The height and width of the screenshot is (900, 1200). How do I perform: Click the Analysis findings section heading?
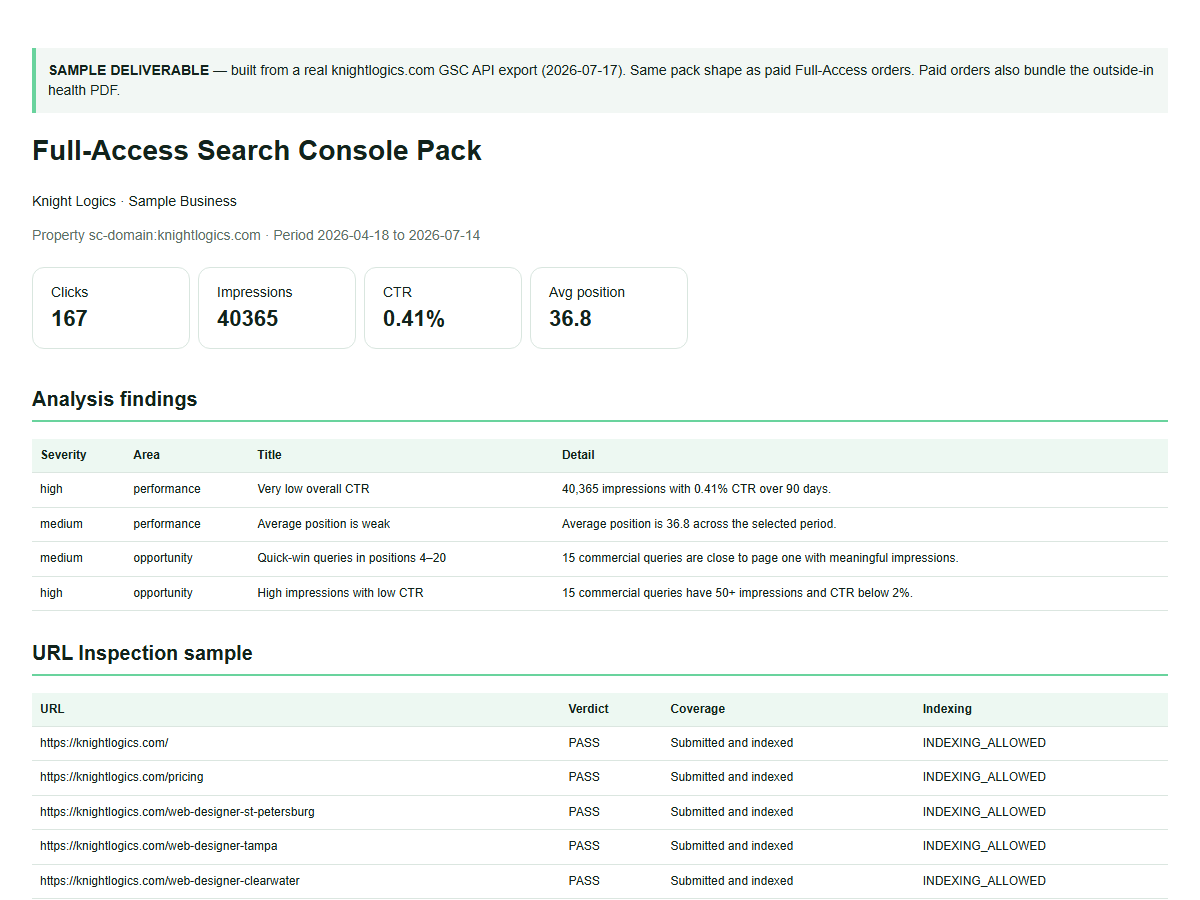coord(115,399)
